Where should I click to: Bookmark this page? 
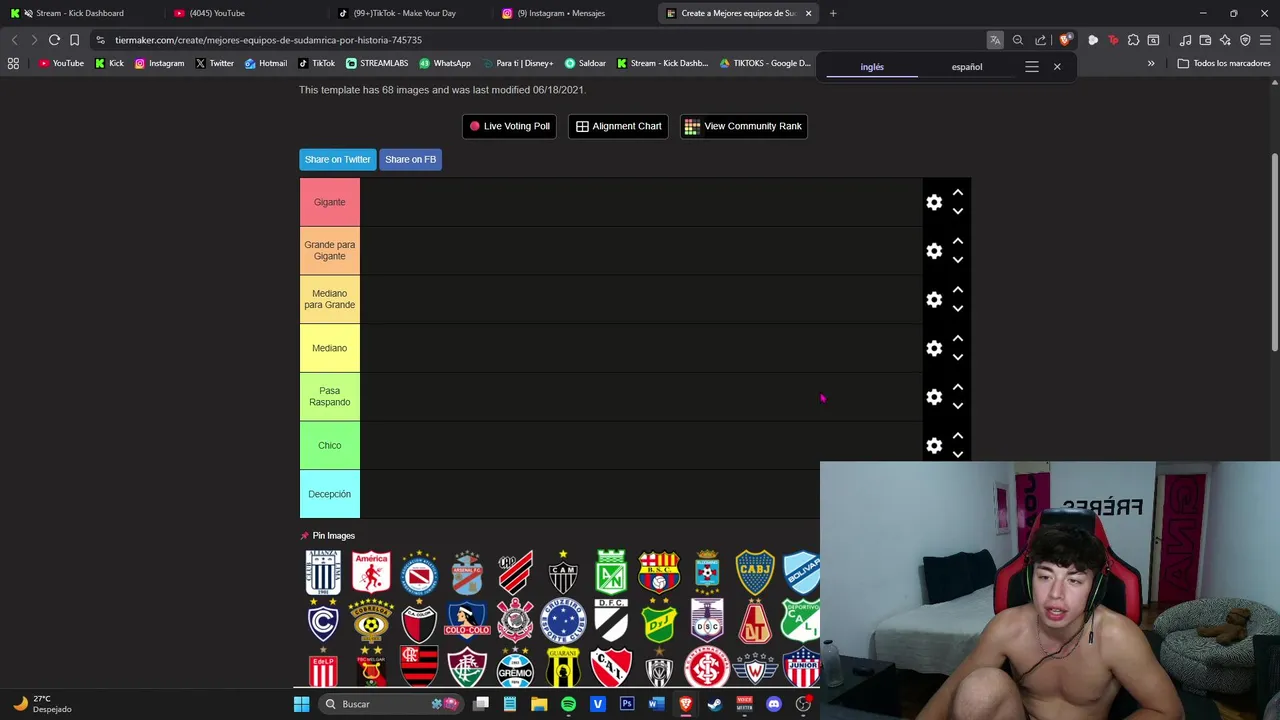[x=74, y=40]
